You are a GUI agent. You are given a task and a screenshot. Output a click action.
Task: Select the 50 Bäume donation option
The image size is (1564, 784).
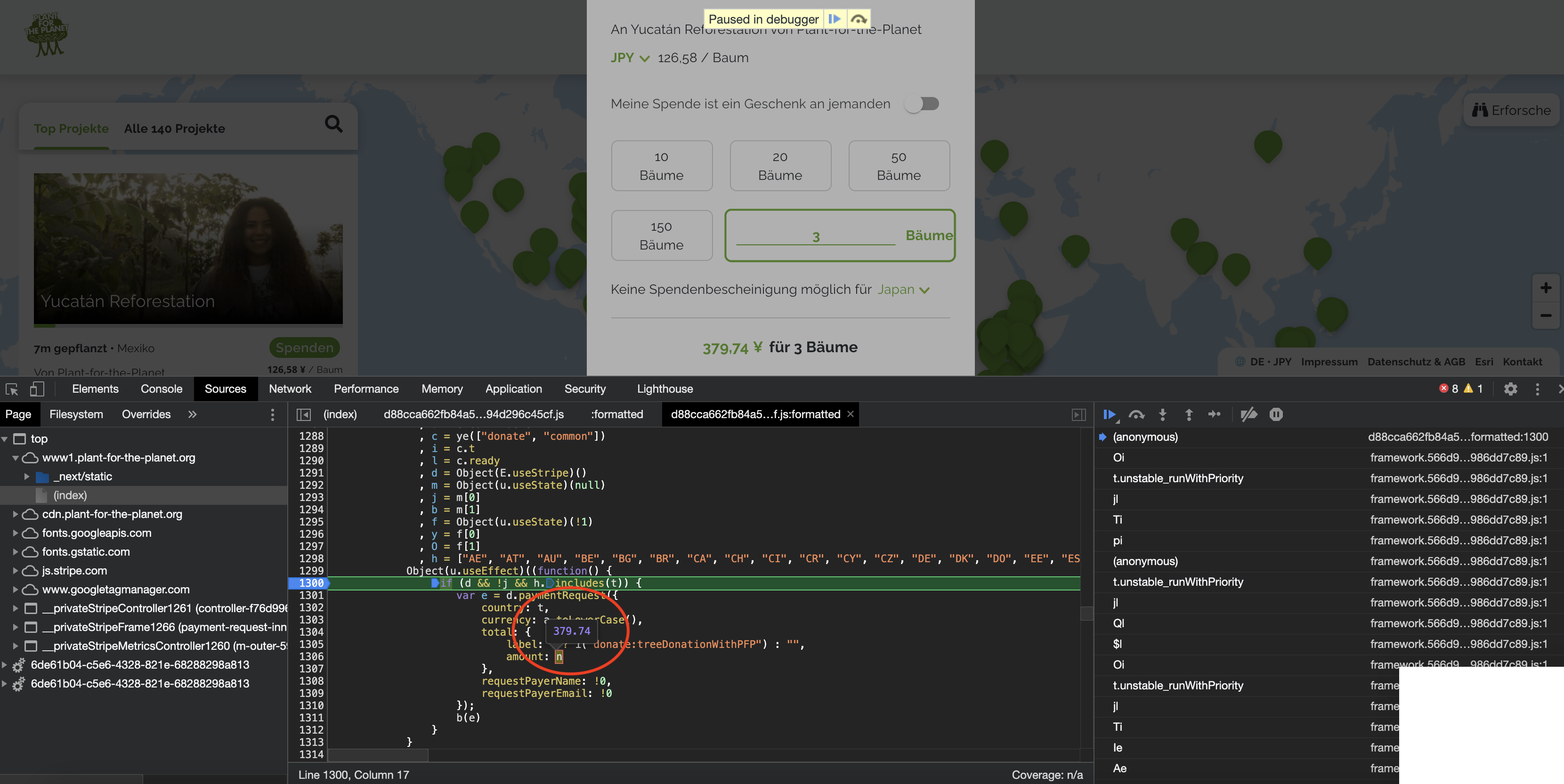[x=899, y=165]
